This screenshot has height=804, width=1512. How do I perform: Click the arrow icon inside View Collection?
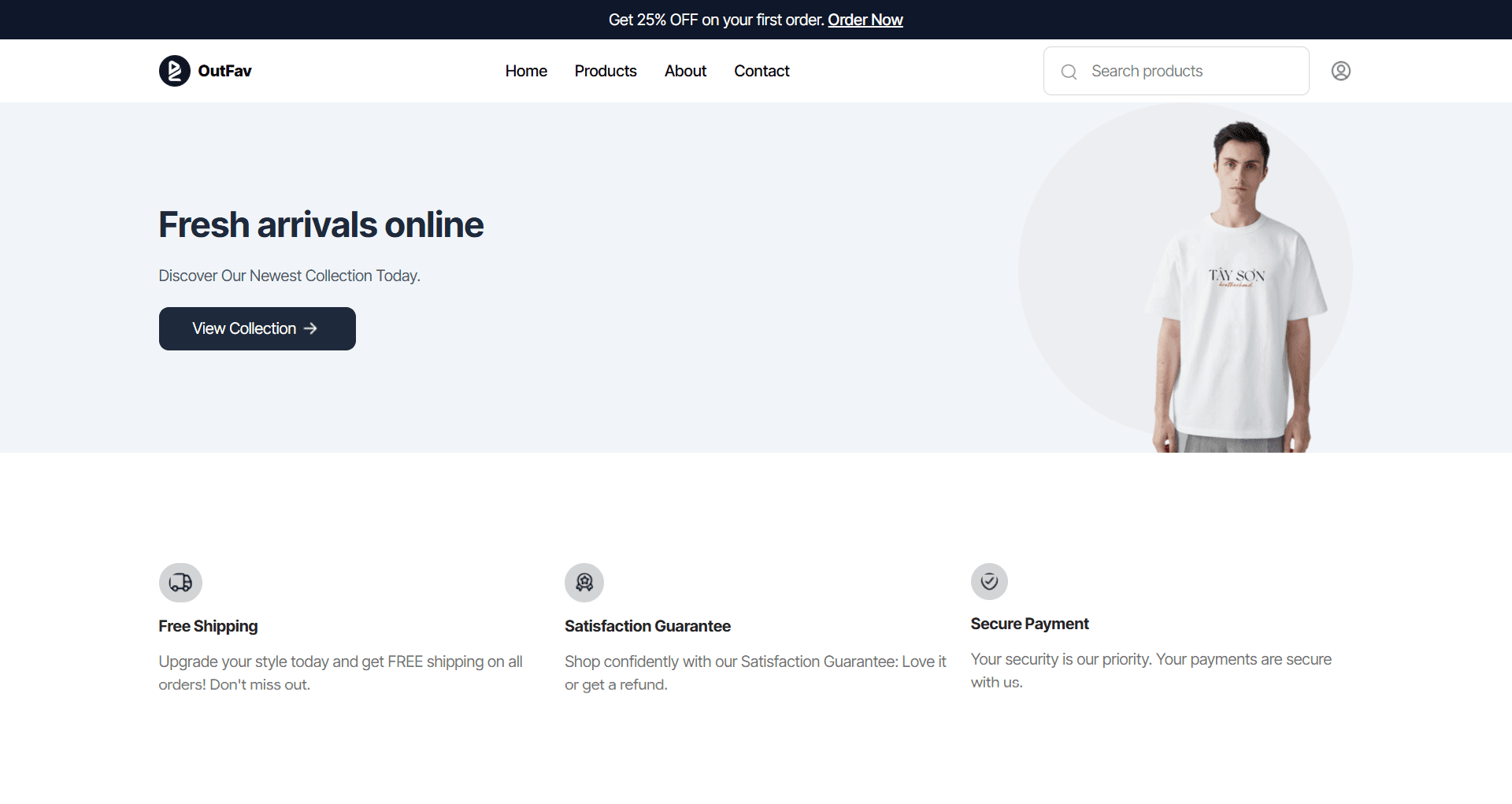[x=310, y=328]
